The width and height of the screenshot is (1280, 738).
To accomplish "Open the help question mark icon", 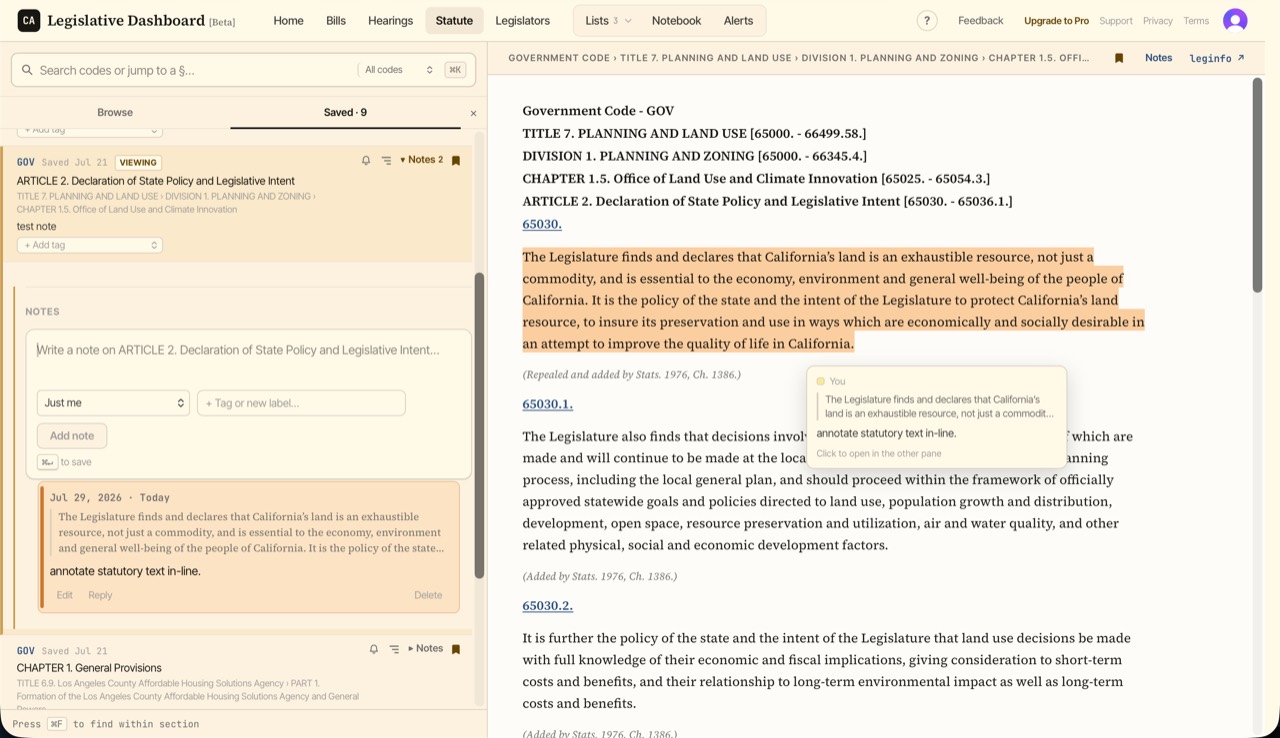I will point(927,20).
